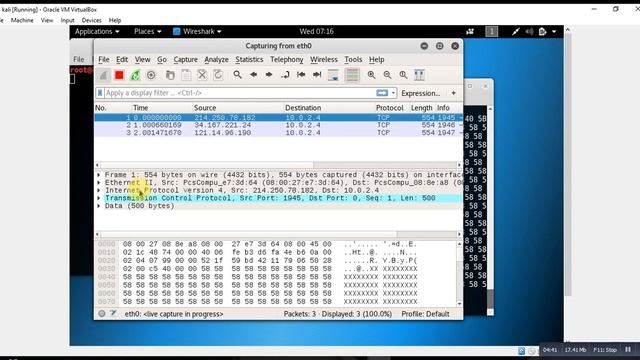Open the File menu in Wireshark

104,60
